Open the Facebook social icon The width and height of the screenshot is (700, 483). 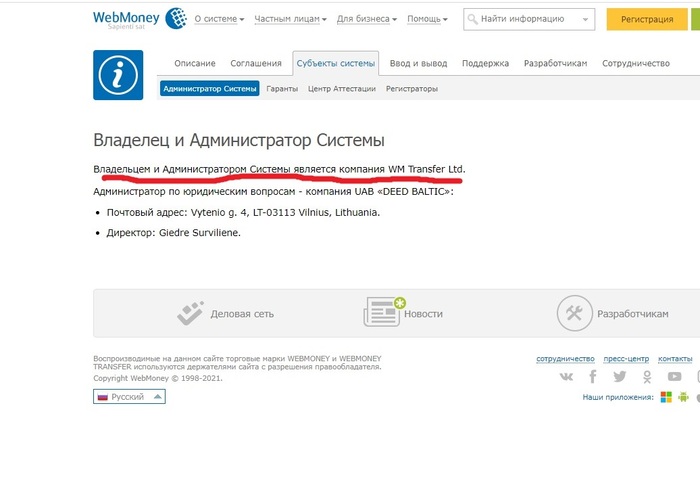point(593,377)
